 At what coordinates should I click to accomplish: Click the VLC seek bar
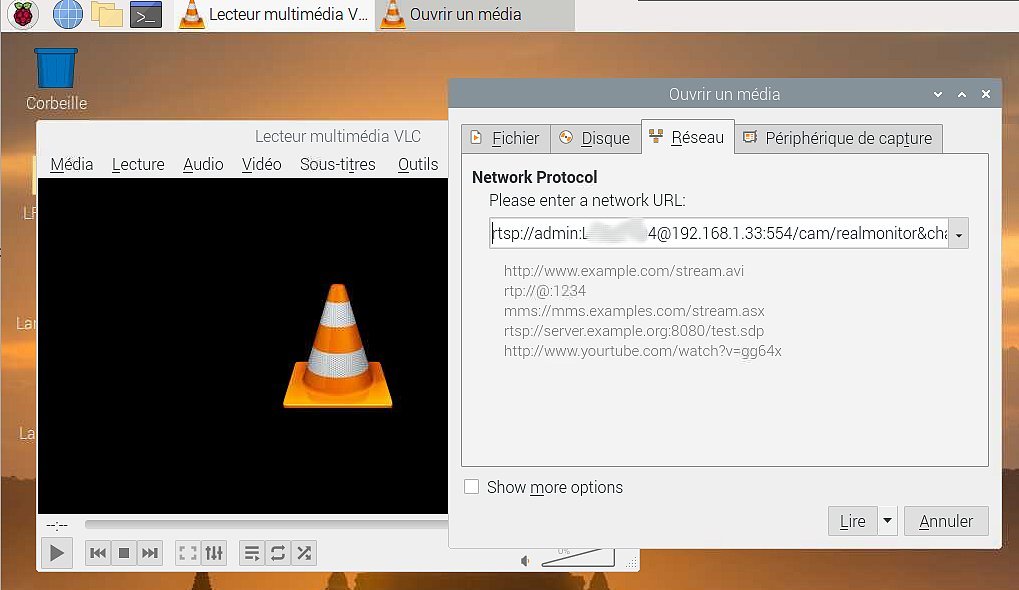[266, 524]
